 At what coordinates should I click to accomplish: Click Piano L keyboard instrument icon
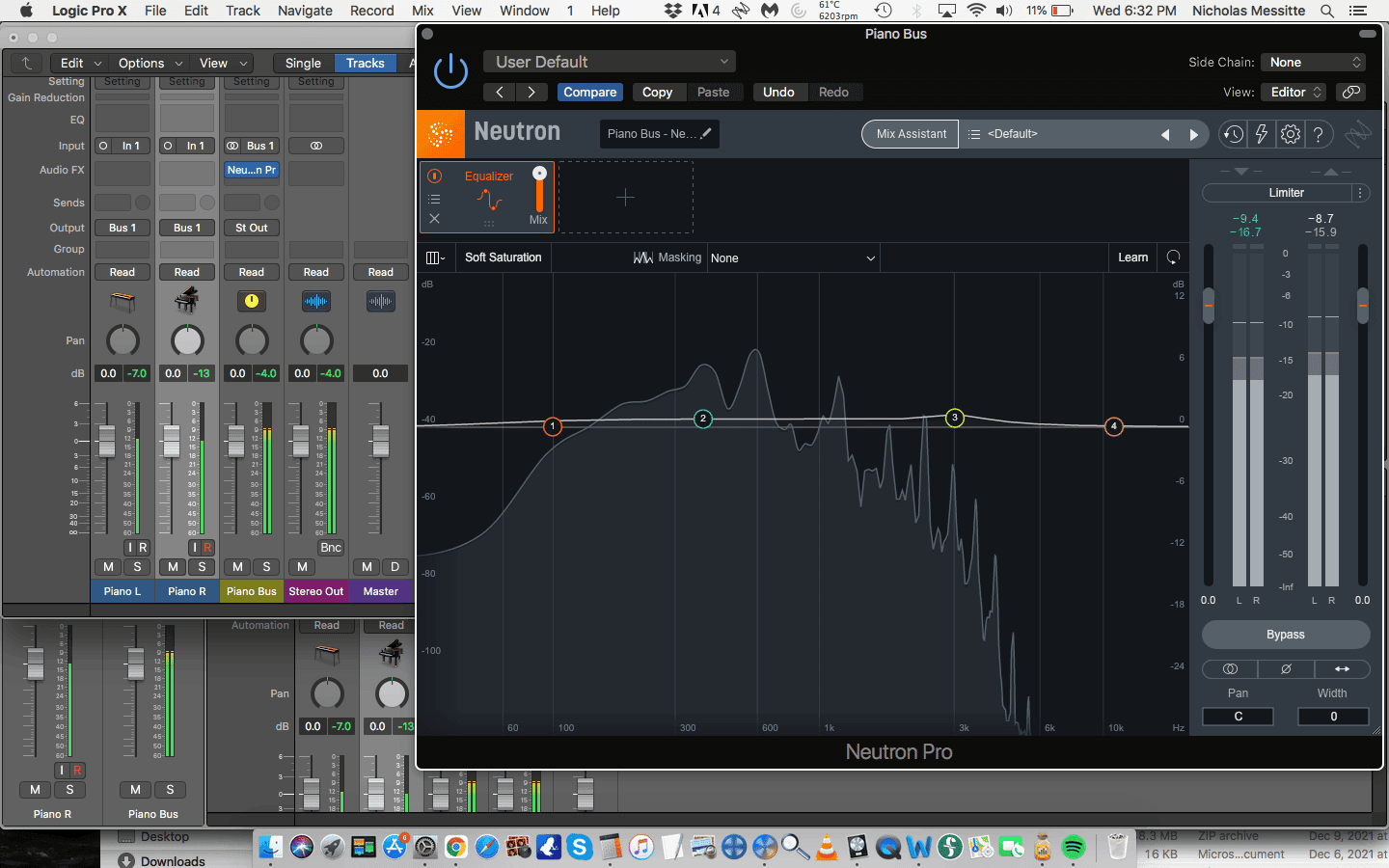123,302
